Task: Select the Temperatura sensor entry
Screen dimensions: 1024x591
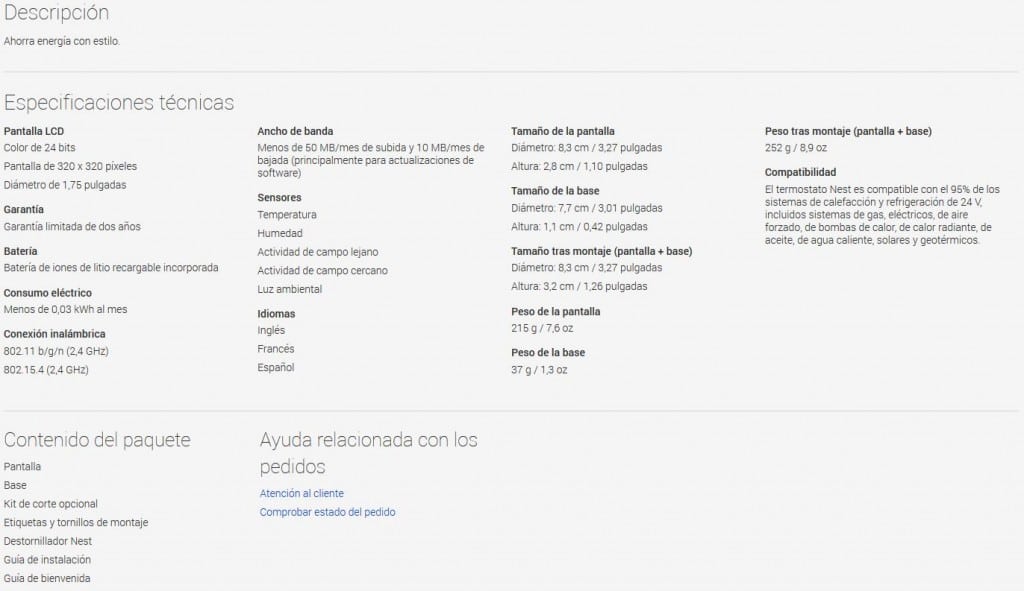Action: (x=287, y=215)
